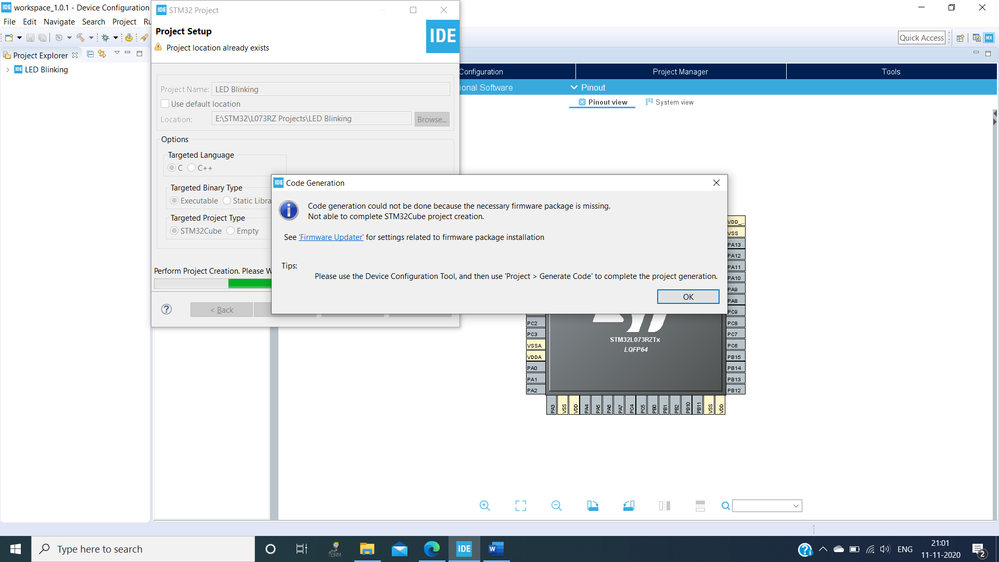999x562 pixels.
Task: Fit the chip to the view
Action: tap(521, 505)
